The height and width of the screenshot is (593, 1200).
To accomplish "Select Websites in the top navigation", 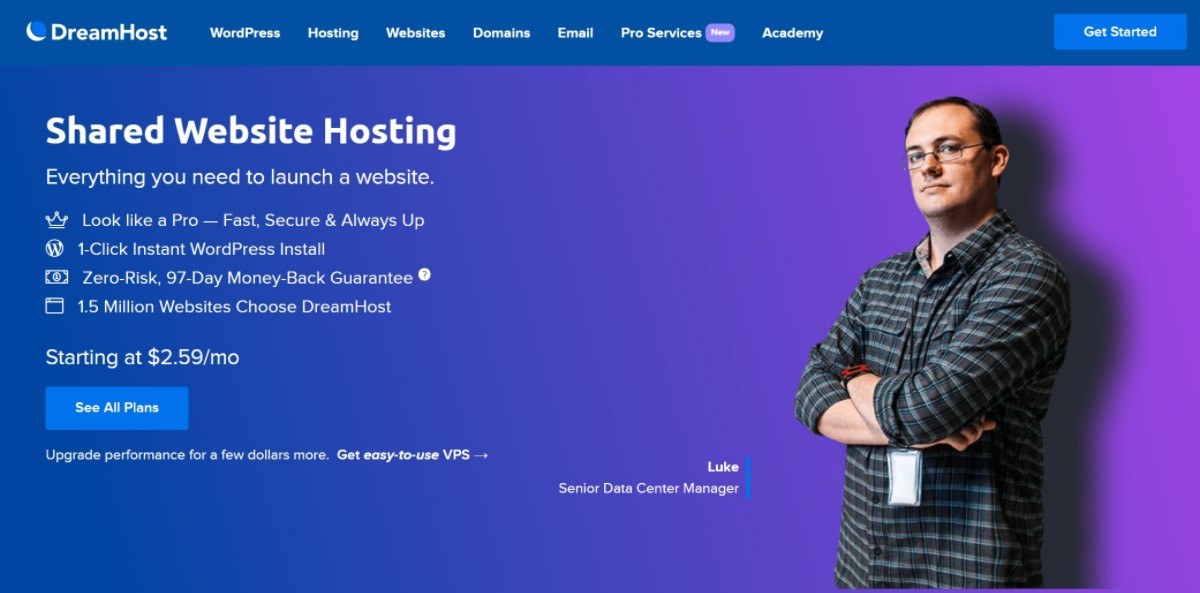I will (415, 33).
